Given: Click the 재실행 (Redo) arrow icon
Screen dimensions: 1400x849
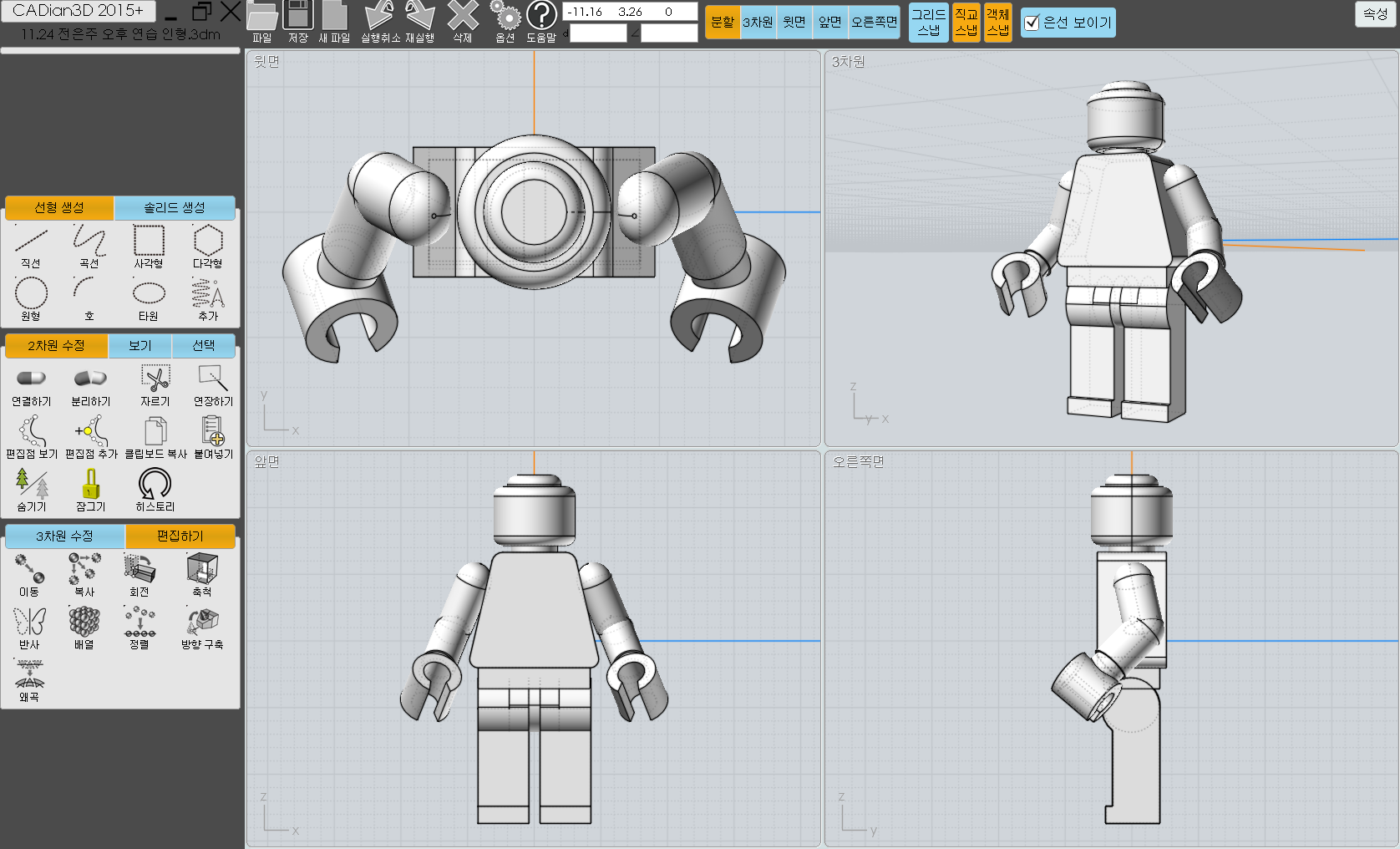Looking at the screenshot, I should coord(420,16).
